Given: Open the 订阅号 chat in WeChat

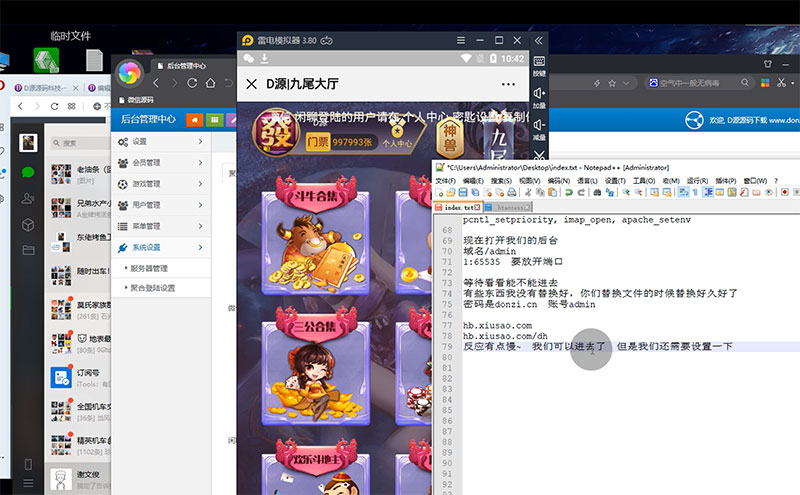Looking at the screenshot, I should click(x=80, y=378).
